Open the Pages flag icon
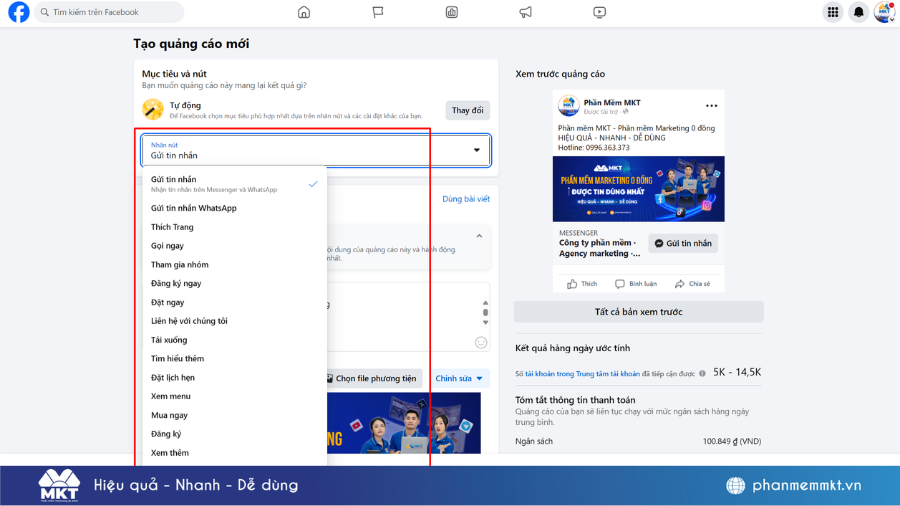Image resolution: width=900 pixels, height=506 pixels. [x=378, y=12]
